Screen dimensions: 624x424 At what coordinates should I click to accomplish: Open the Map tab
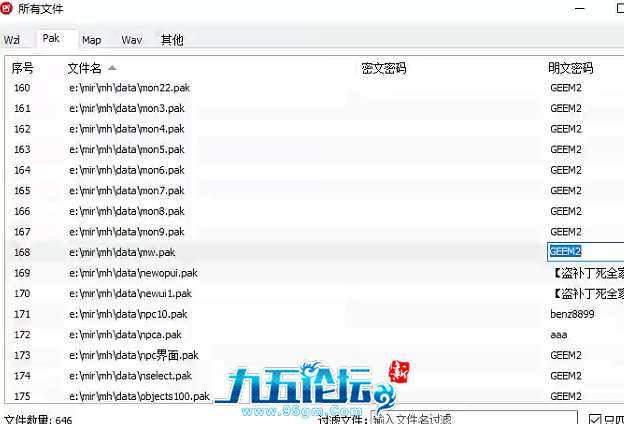pyautogui.click(x=92, y=40)
